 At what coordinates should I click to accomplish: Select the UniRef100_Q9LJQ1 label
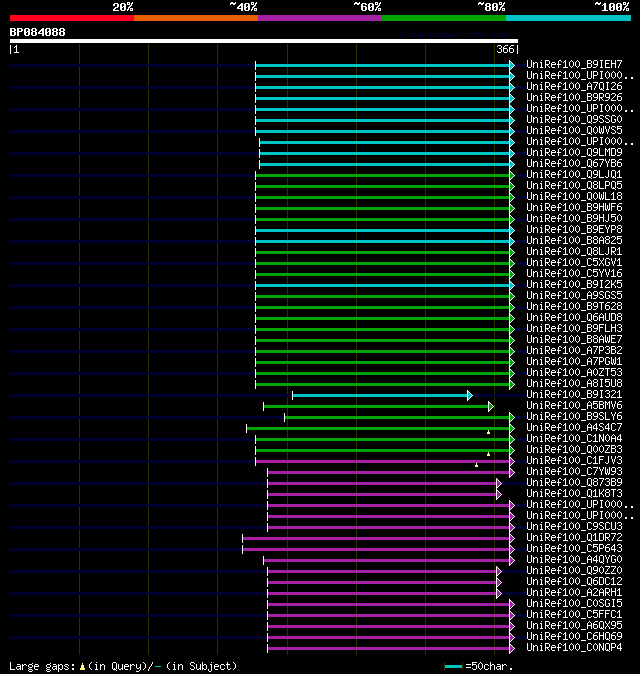click(x=574, y=175)
